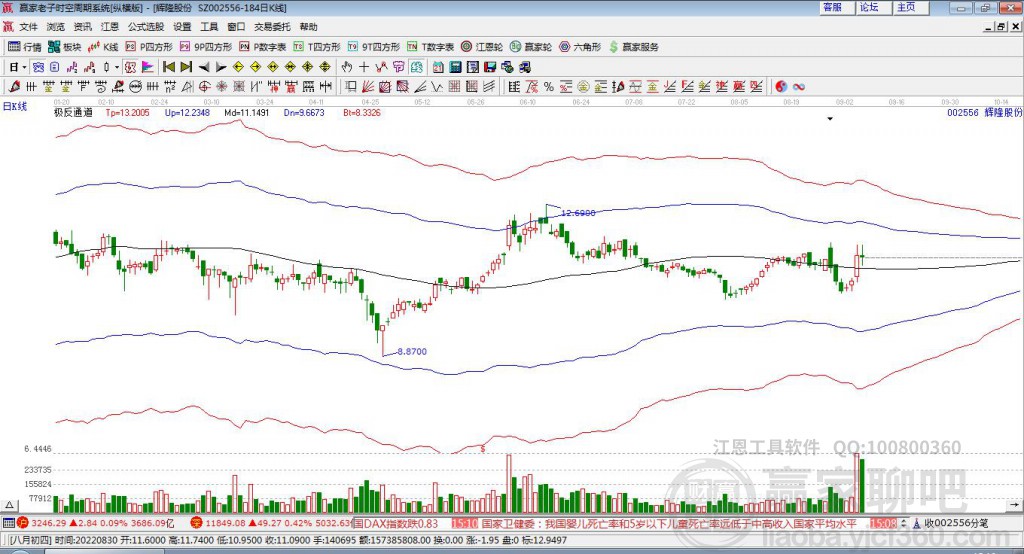Open the 浏览 menu
1024x554 pixels.
(56, 27)
